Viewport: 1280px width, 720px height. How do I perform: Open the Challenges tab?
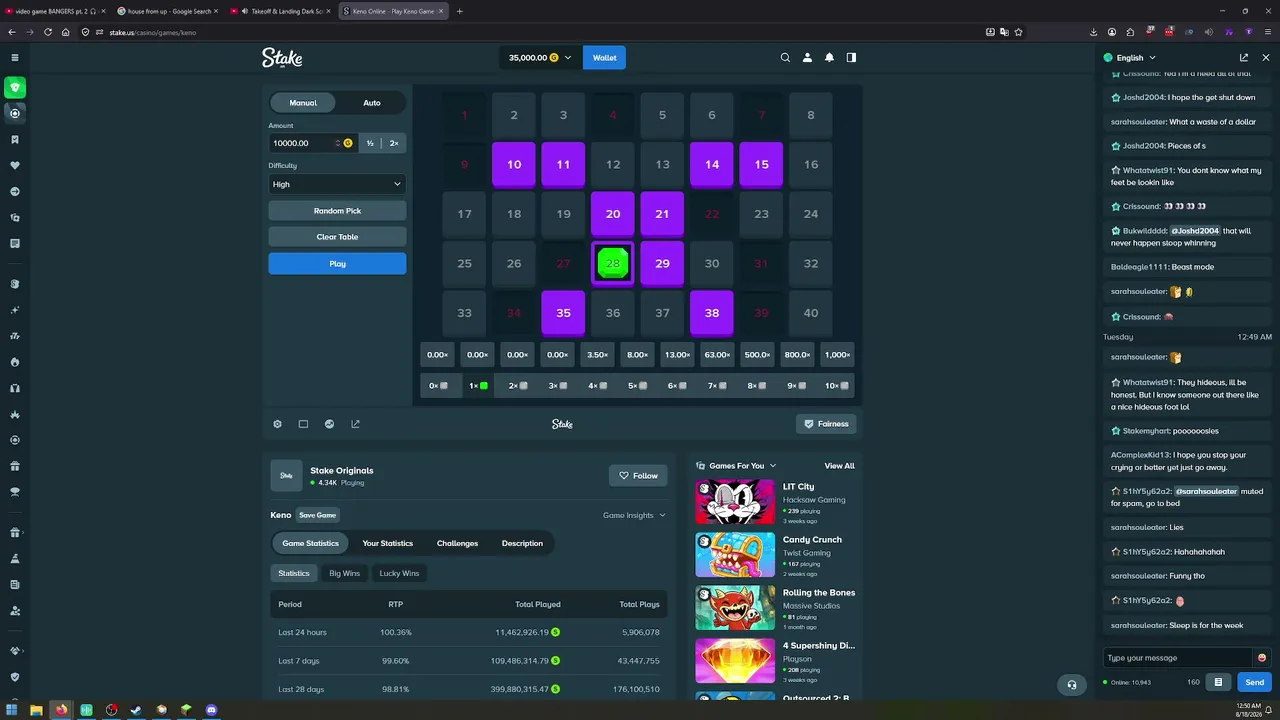pos(457,544)
